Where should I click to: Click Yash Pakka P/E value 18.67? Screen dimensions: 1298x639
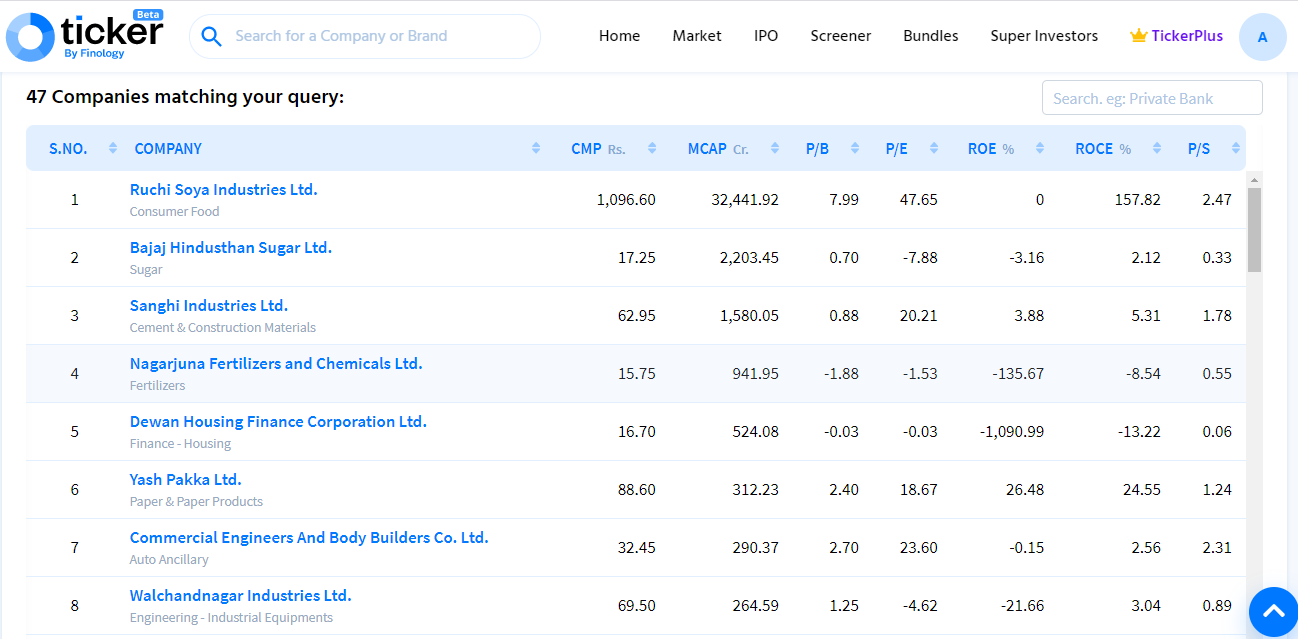coord(919,489)
